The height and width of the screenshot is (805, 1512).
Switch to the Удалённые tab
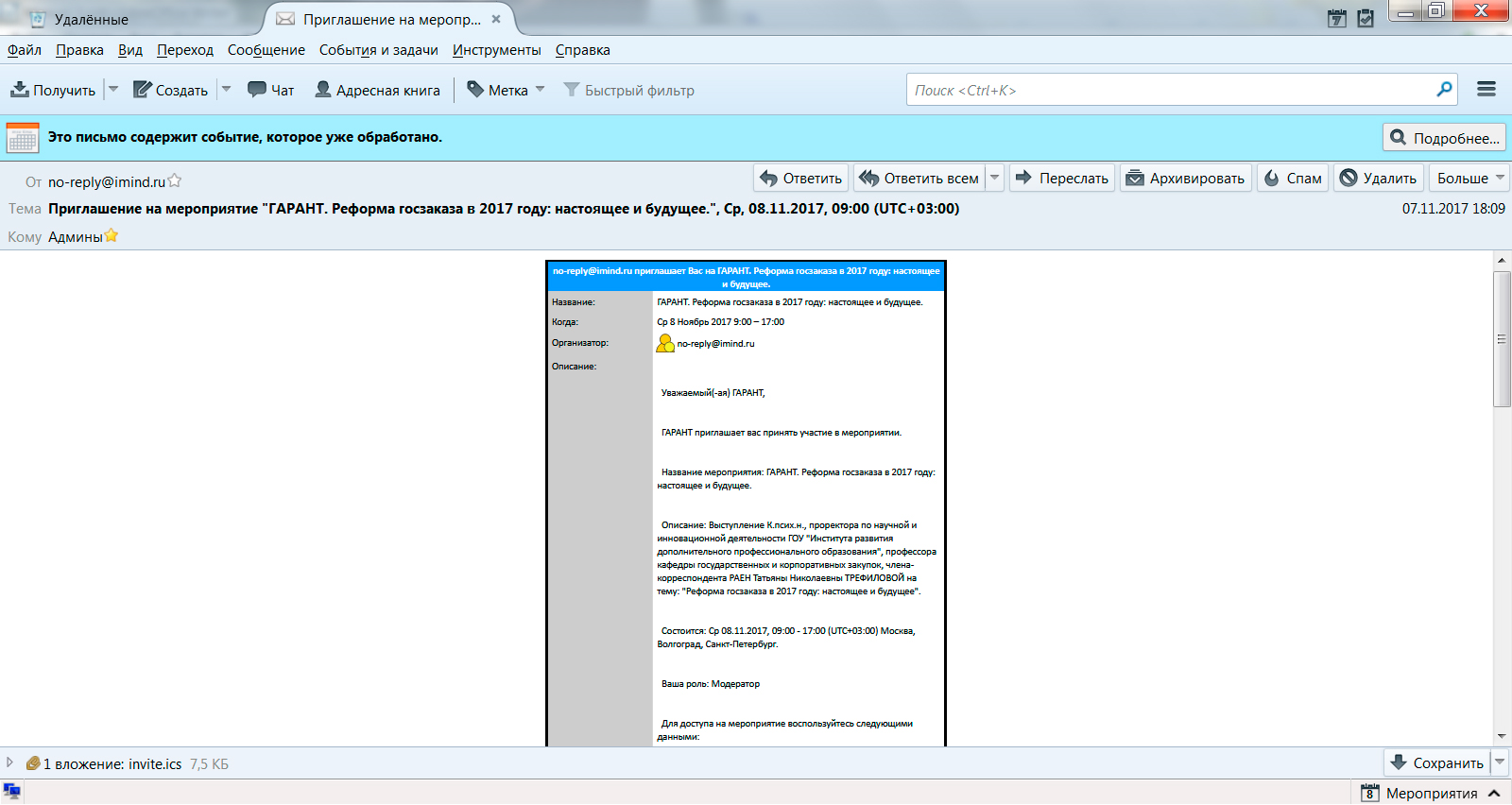coord(91,19)
